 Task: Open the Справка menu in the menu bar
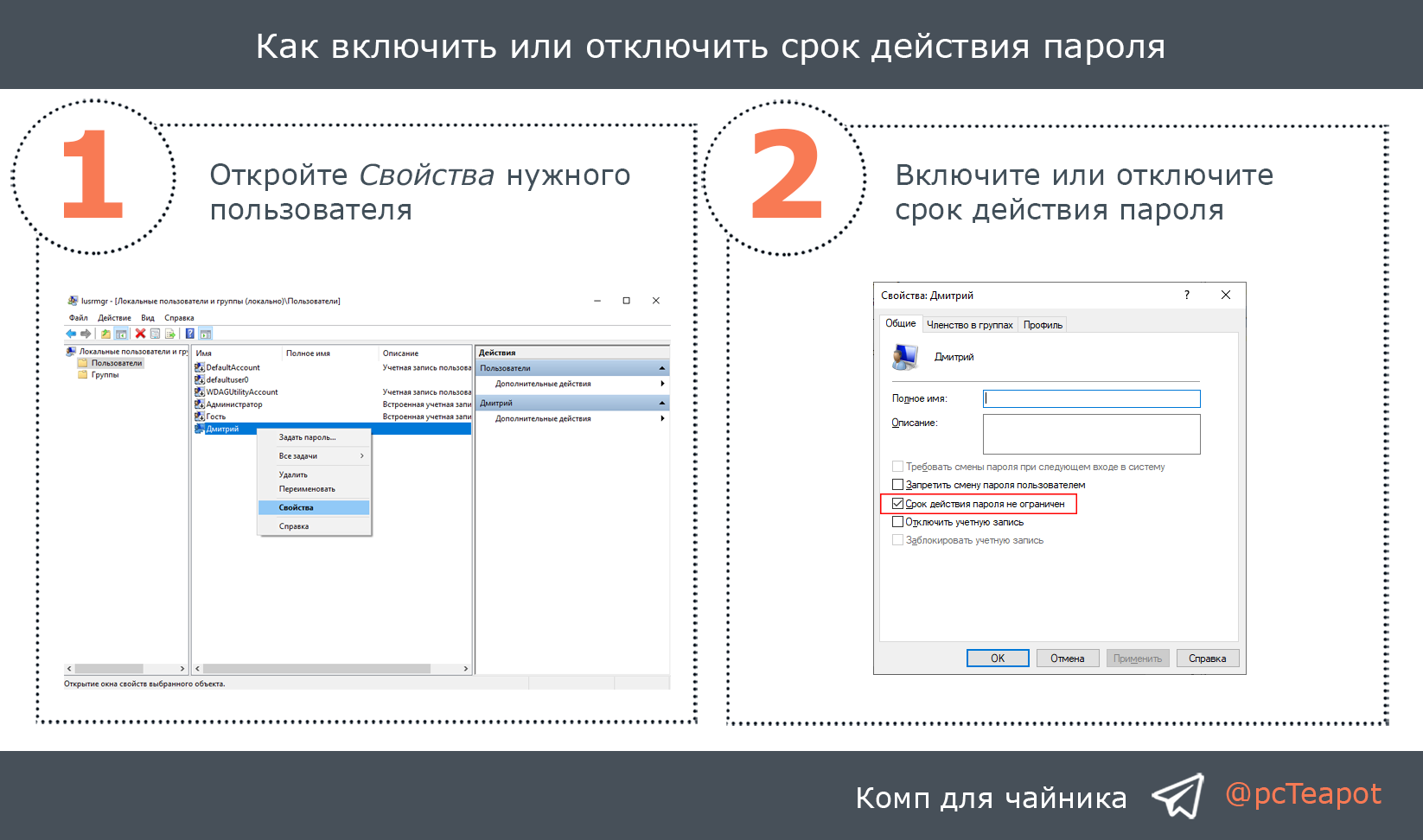pyautogui.click(x=179, y=318)
